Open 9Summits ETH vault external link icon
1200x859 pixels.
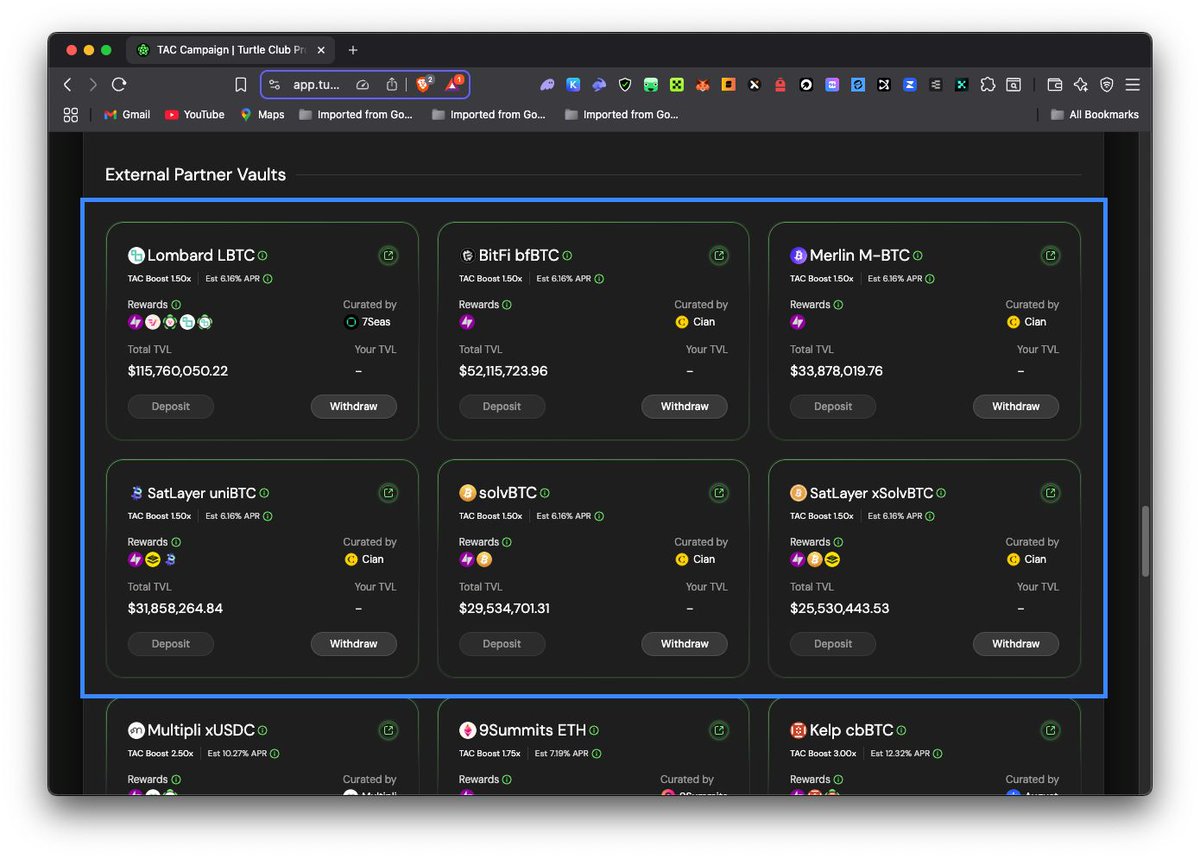click(719, 730)
